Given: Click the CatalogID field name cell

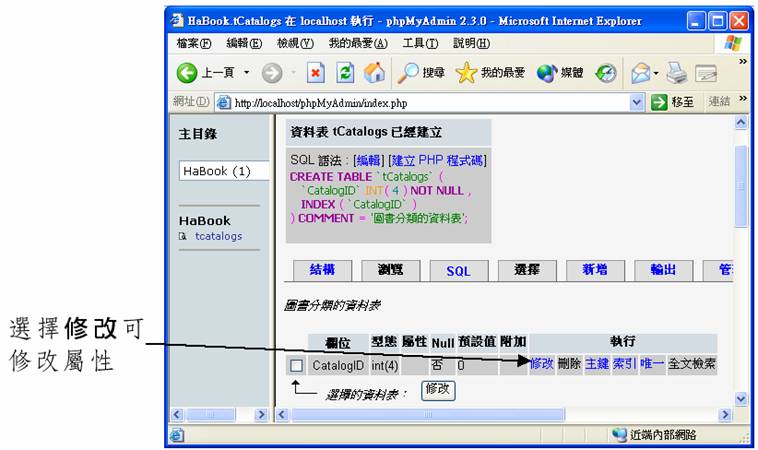Looking at the screenshot, I should click(x=338, y=365).
